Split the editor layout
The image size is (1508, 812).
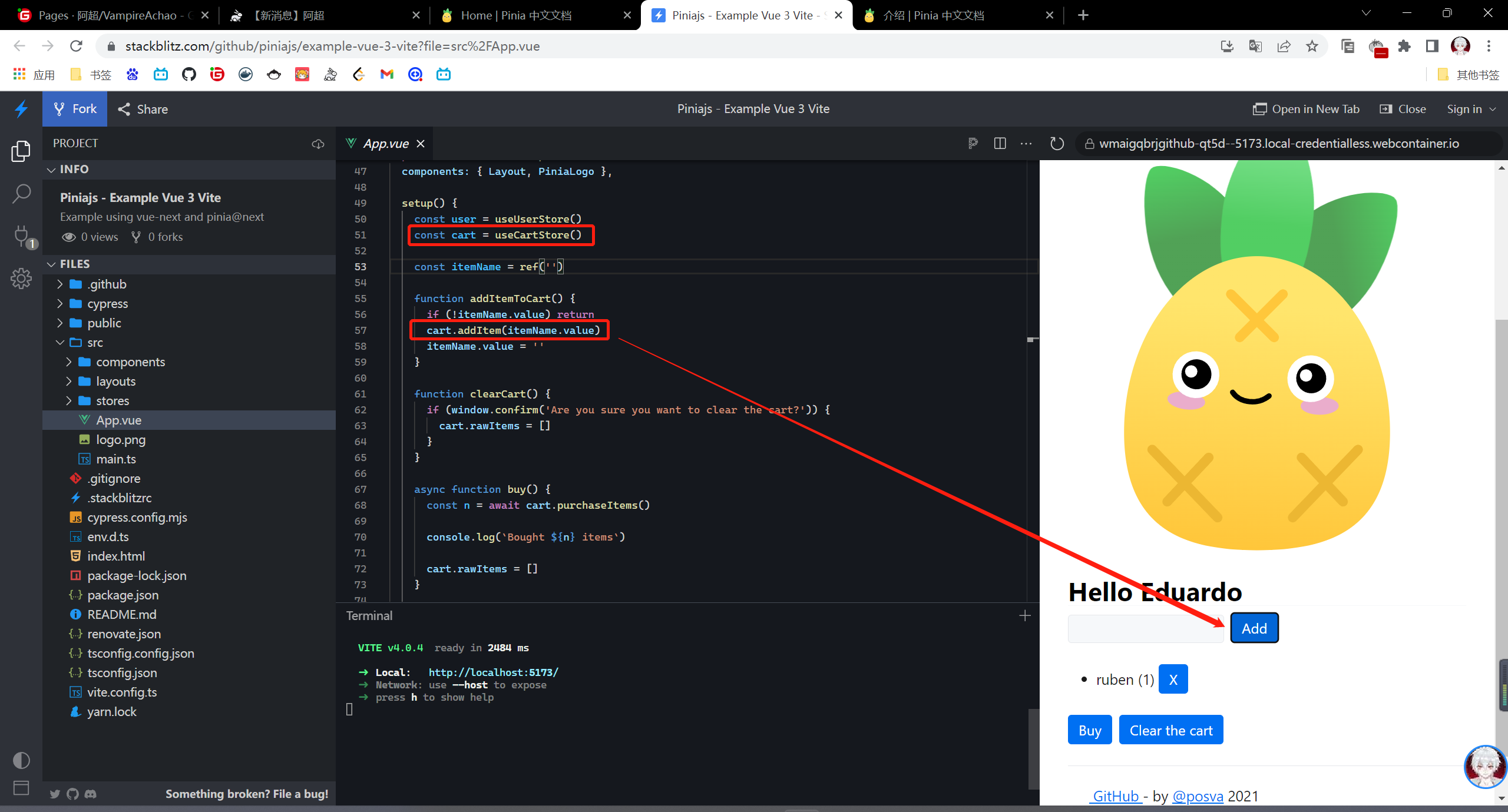coord(1000,144)
